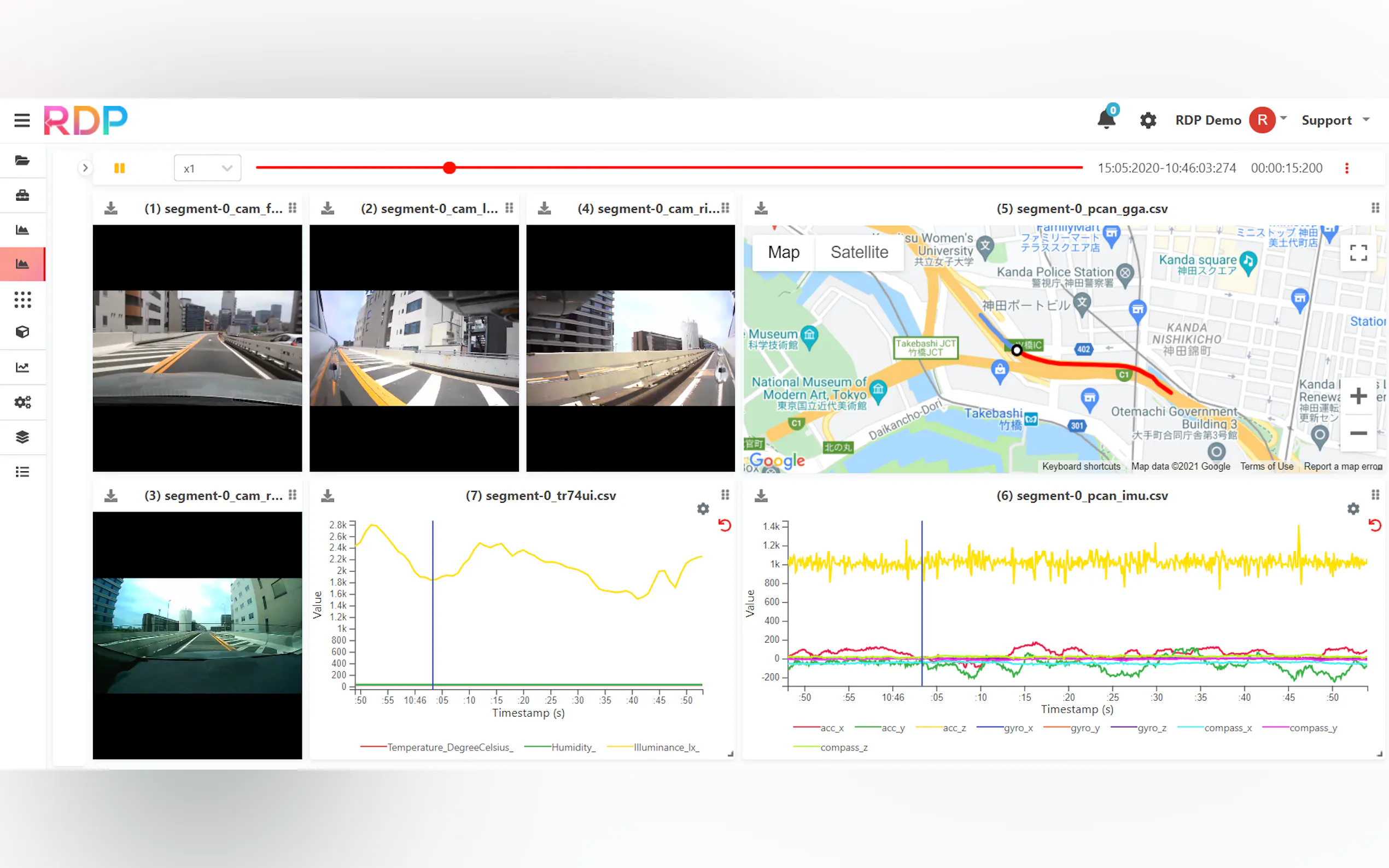Click the layers stack sidebar icon
The width and height of the screenshot is (1389, 868).
pyautogui.click(x=22, y=437)
